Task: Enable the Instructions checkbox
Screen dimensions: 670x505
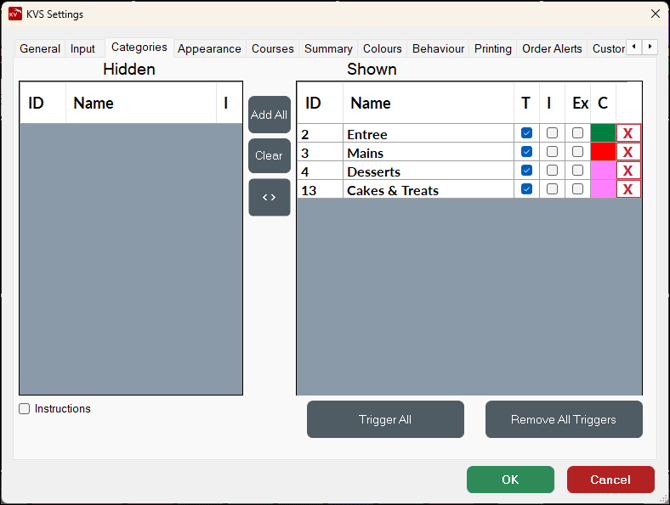Action: click(x=24, y=409)
